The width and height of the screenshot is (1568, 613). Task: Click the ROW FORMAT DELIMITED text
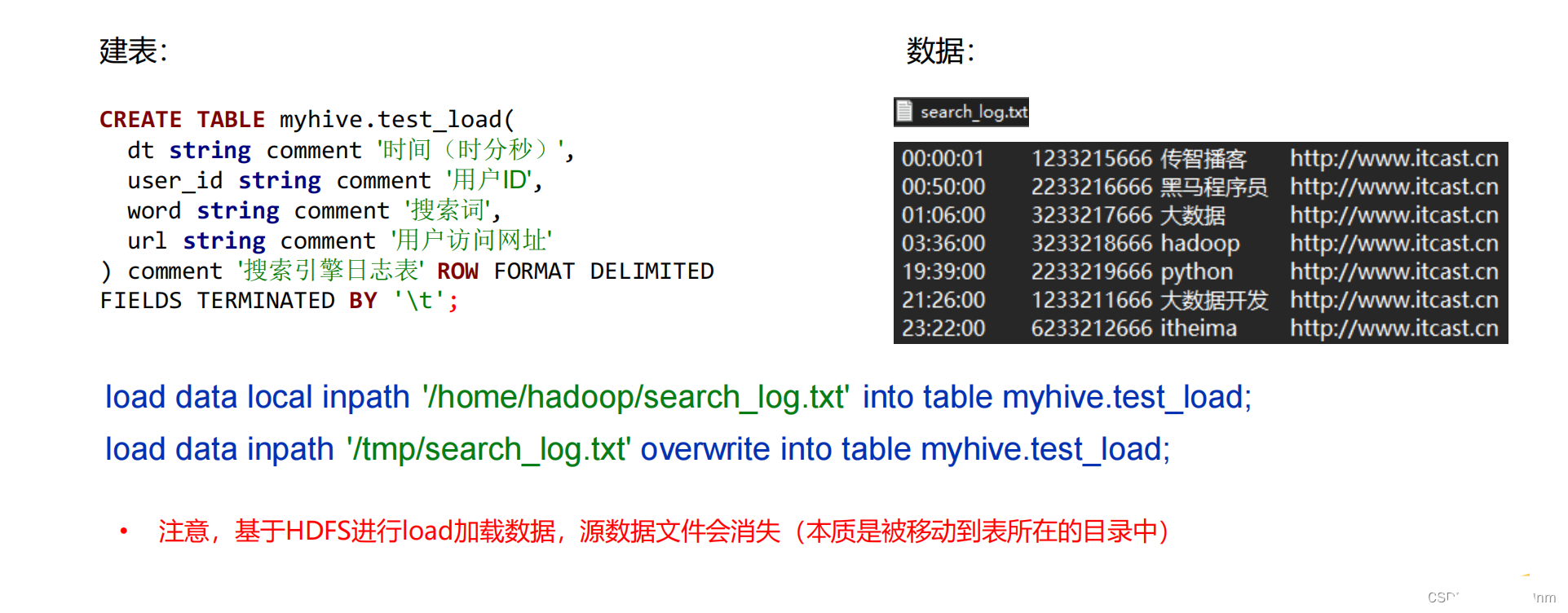tap(576, 271)
